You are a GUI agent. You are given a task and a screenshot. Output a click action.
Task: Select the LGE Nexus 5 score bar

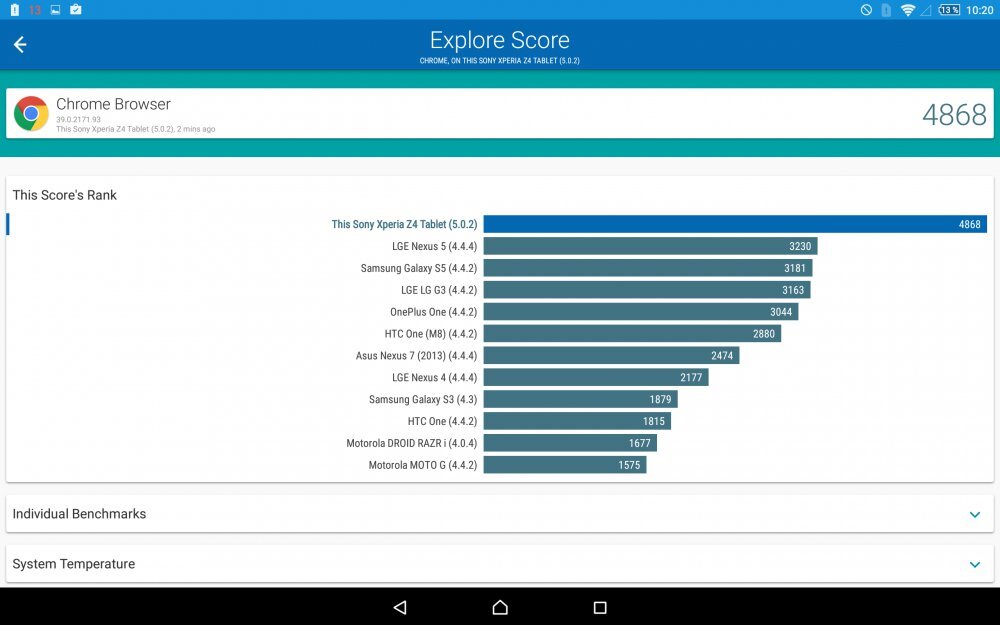[x=650, y=246]
